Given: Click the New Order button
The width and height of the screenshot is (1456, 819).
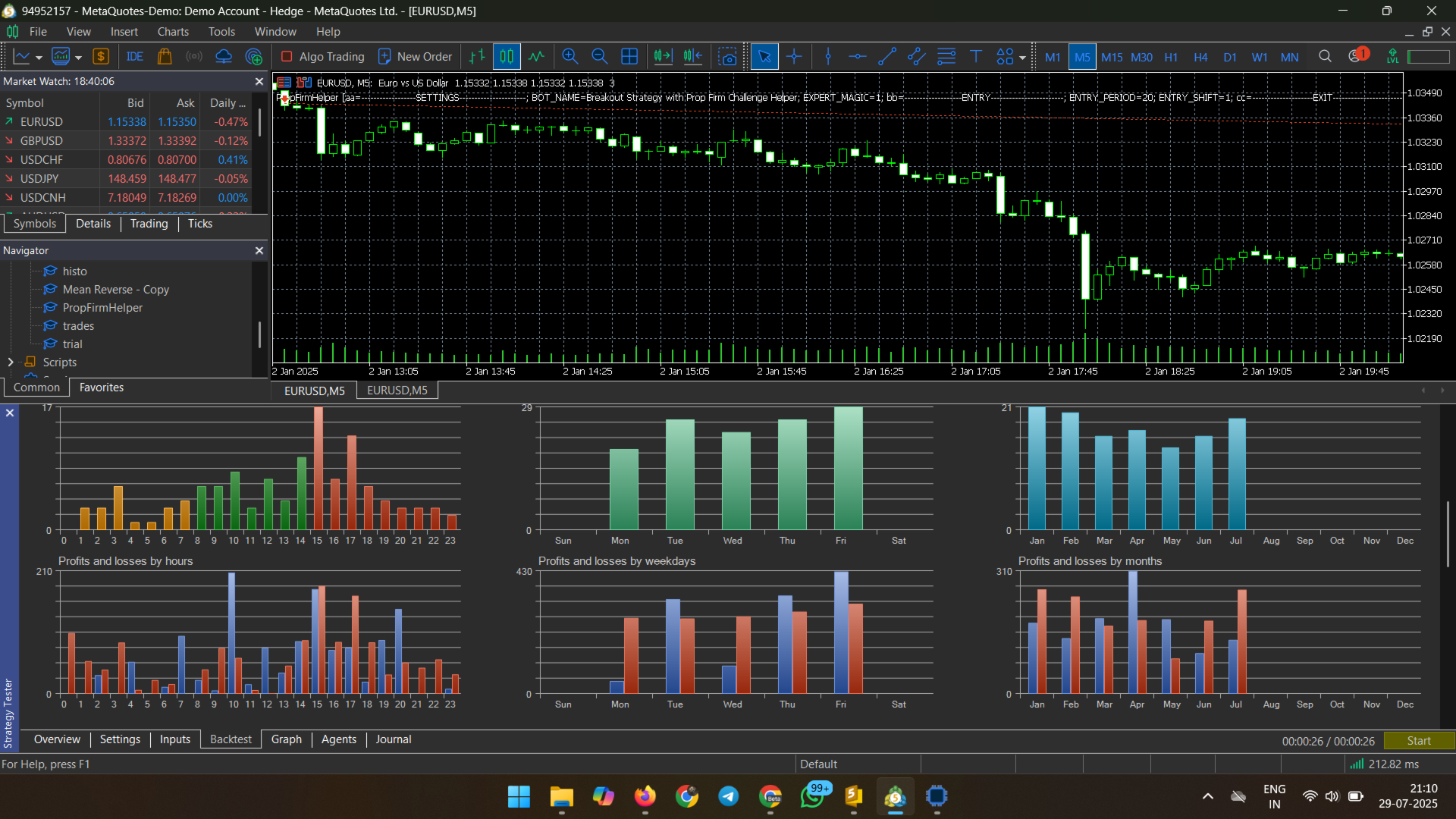Looking at the screenshot, I should (415, 57).
